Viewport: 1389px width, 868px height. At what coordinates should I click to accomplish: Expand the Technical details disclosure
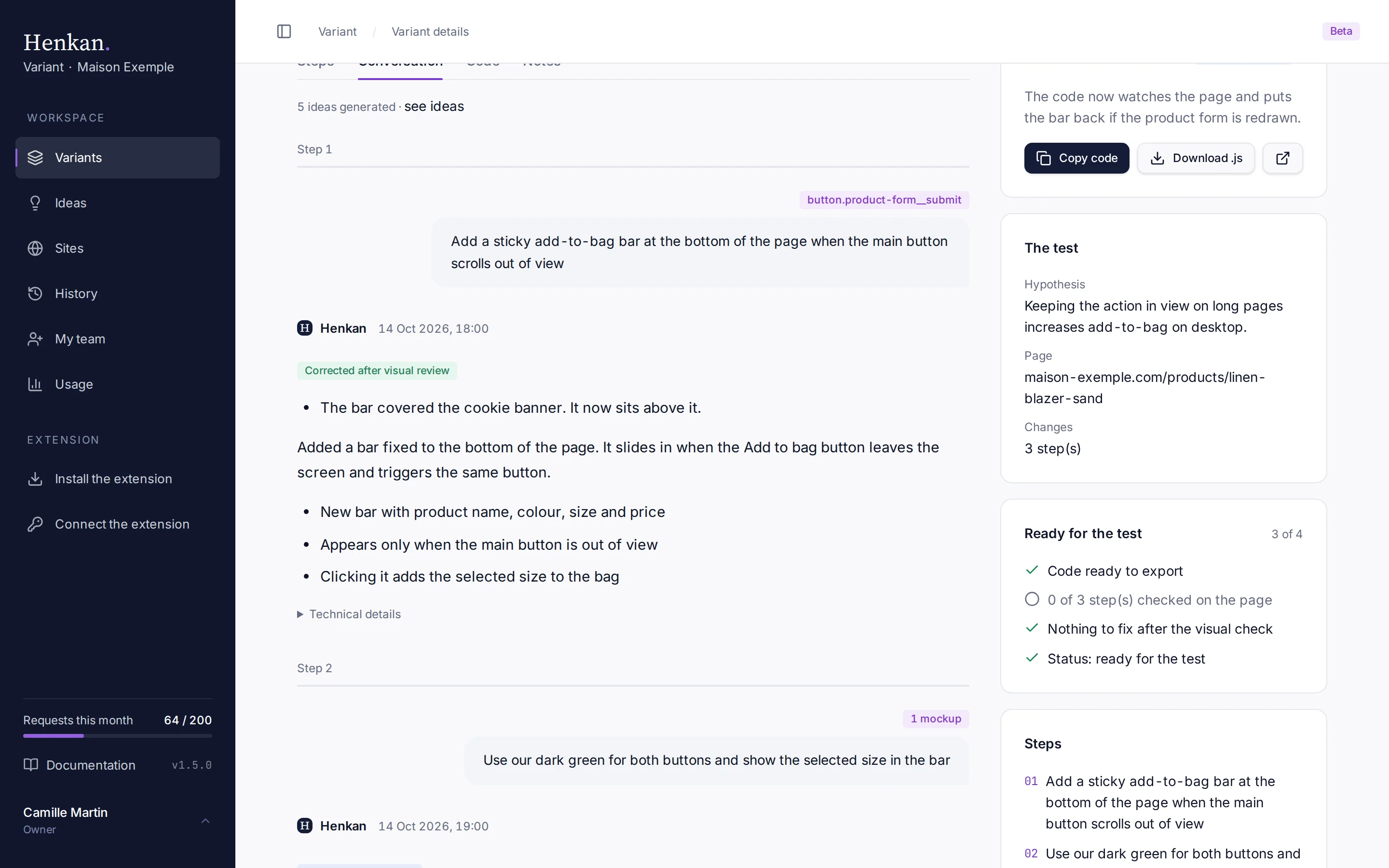(x=349, y=614)
